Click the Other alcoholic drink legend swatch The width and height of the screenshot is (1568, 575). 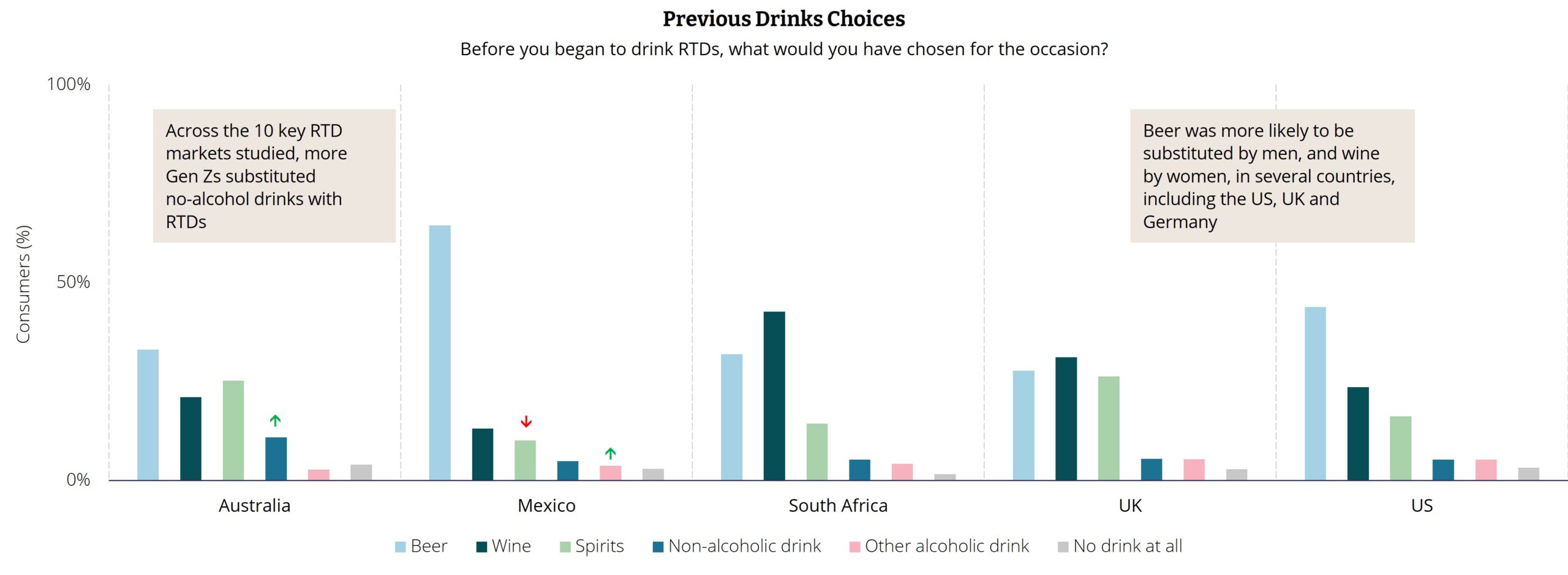pos(855,547)
